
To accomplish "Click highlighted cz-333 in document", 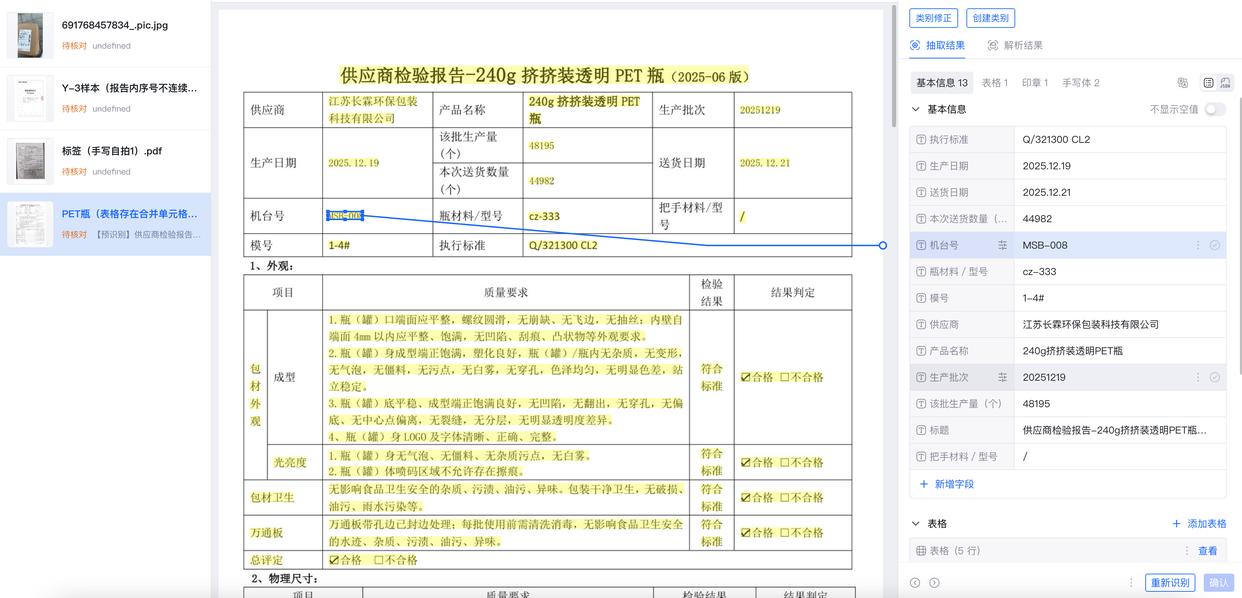I will [544, 216].
